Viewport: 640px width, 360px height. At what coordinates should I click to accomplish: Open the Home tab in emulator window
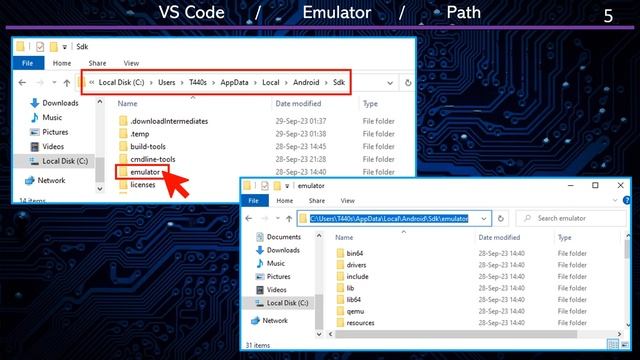[x=284, y=200]
